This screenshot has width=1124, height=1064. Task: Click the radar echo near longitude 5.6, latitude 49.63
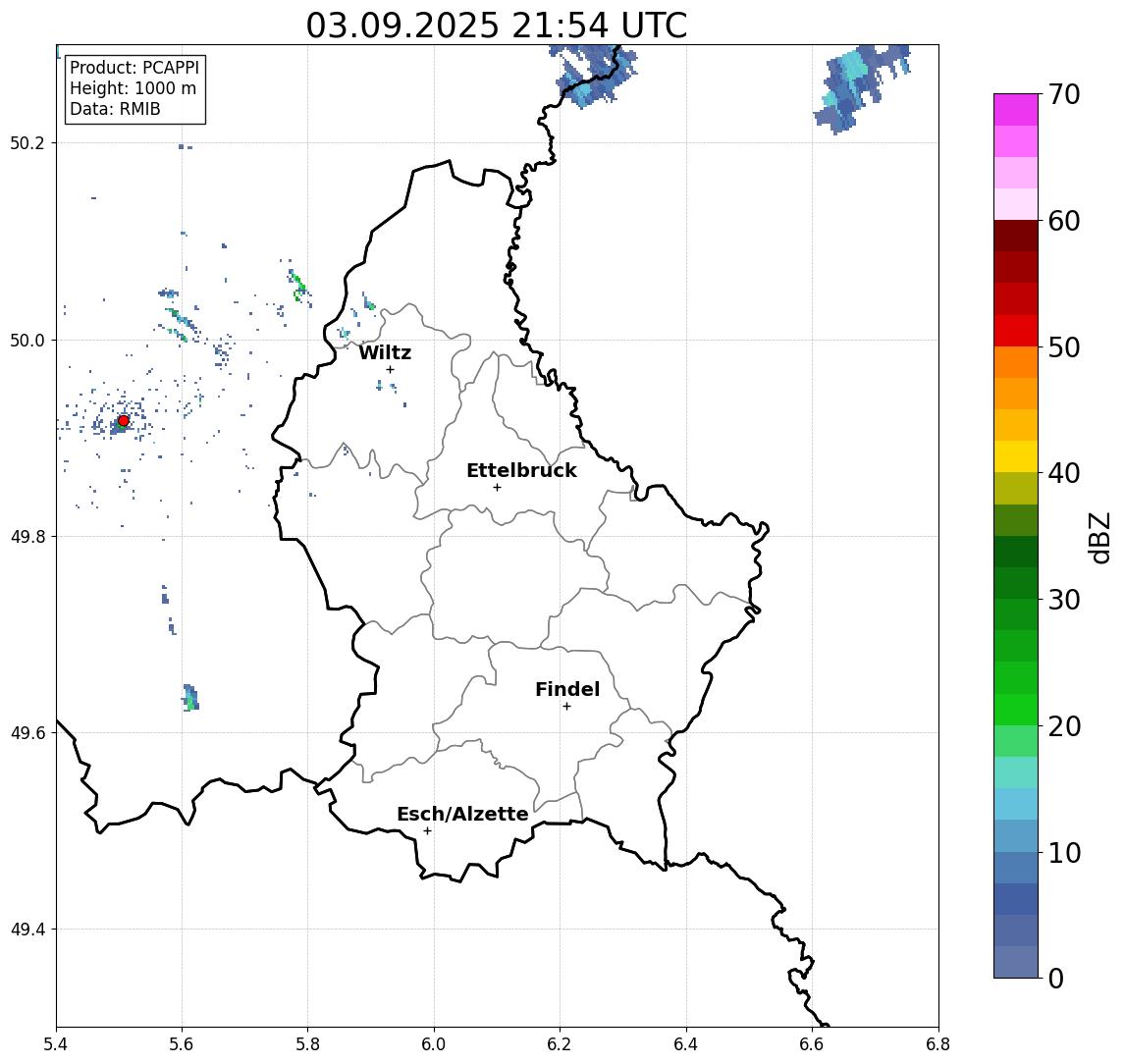tap(190, 698)
